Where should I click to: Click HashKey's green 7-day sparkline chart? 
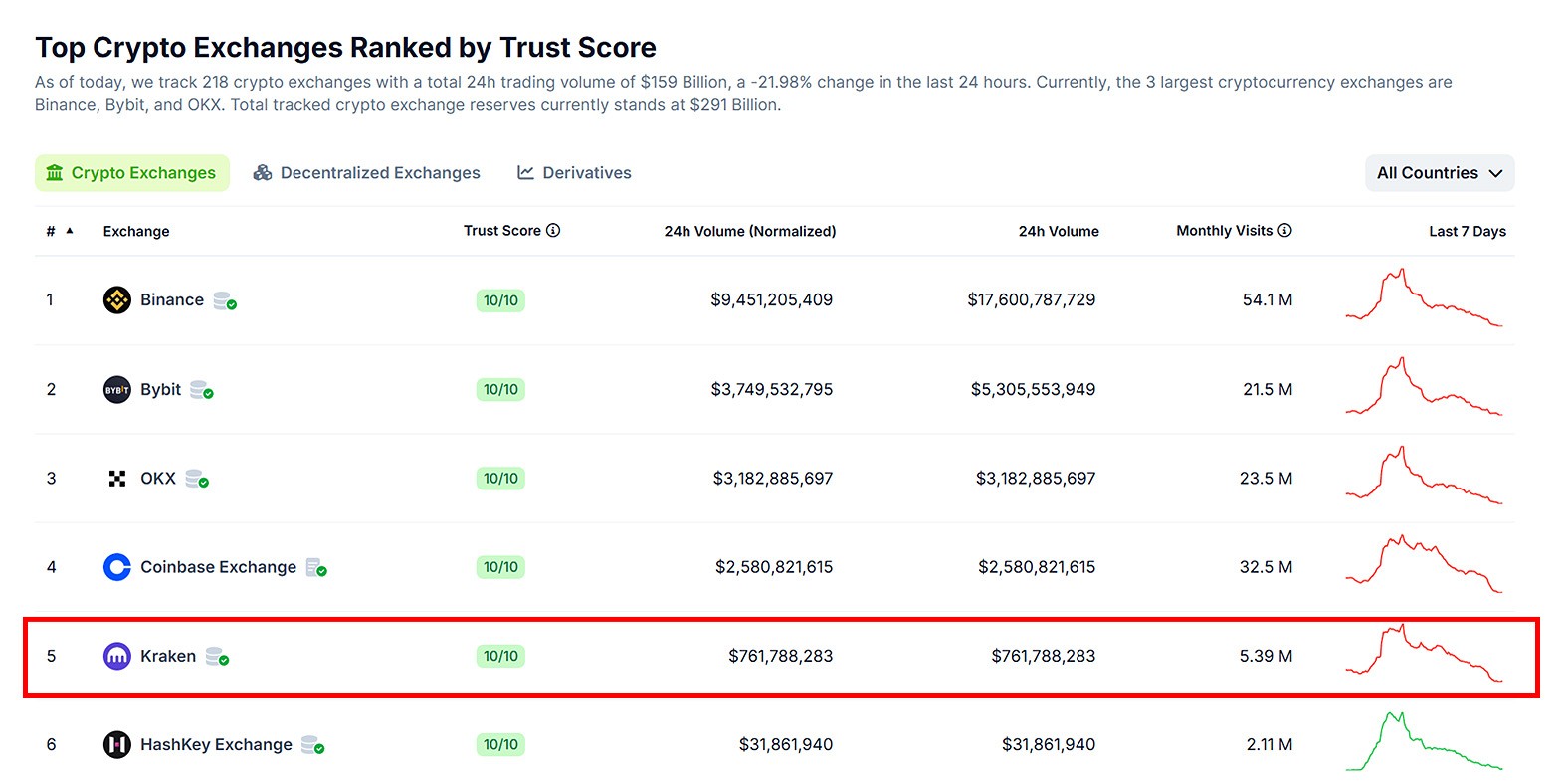(1424, 743)
